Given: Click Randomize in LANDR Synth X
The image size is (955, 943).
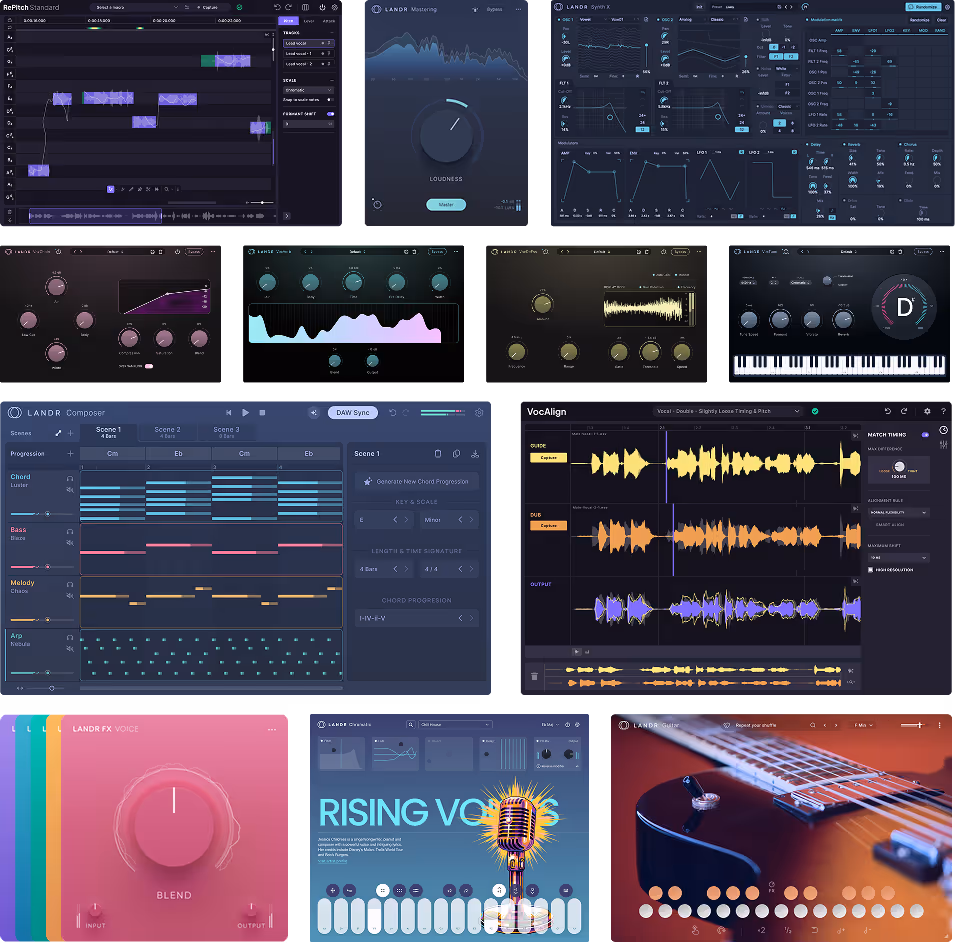Looking at the screenshot, I should tap(923, 7).
